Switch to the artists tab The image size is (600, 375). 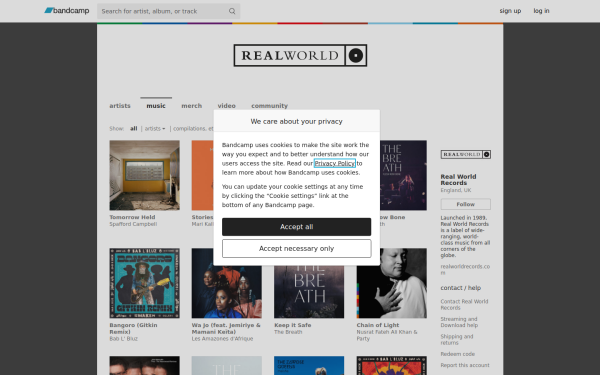[120, 106]
